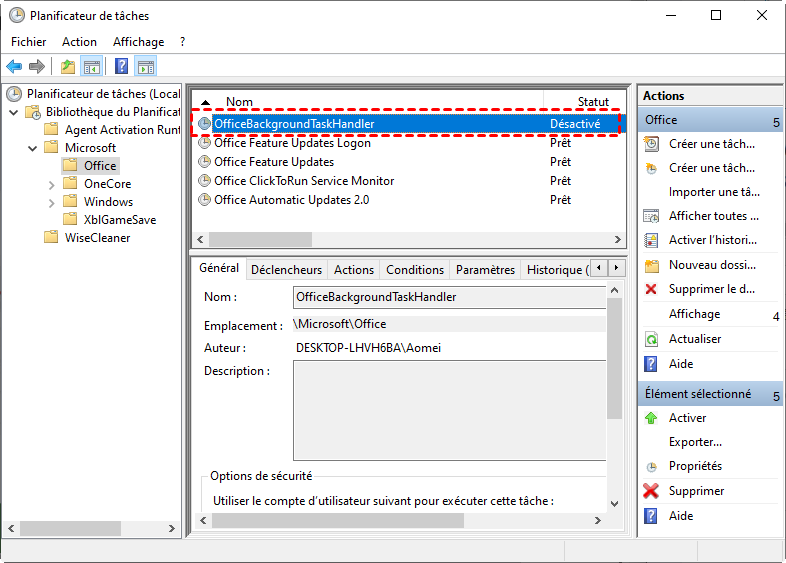Open the Fichier menu

point(29,42)
